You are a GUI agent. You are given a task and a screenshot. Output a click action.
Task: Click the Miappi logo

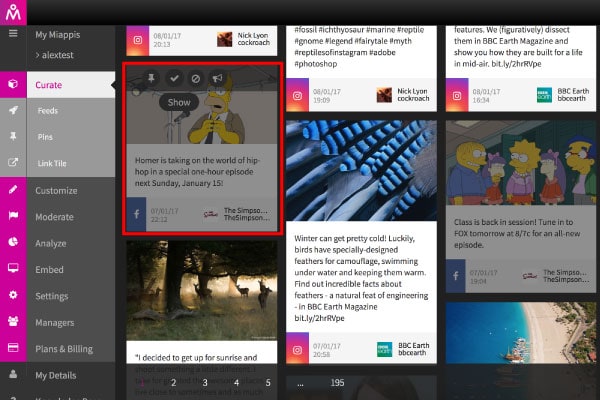pos(13,12)
